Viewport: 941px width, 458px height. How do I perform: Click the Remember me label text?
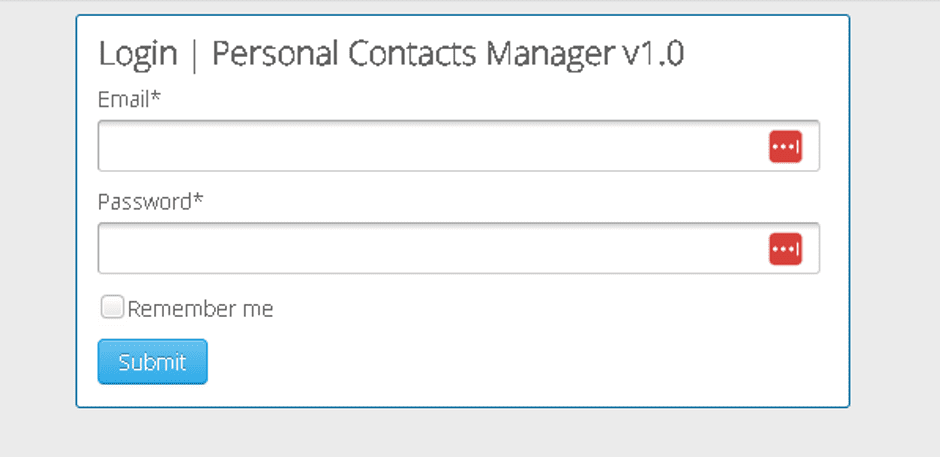tap(200, 309)
